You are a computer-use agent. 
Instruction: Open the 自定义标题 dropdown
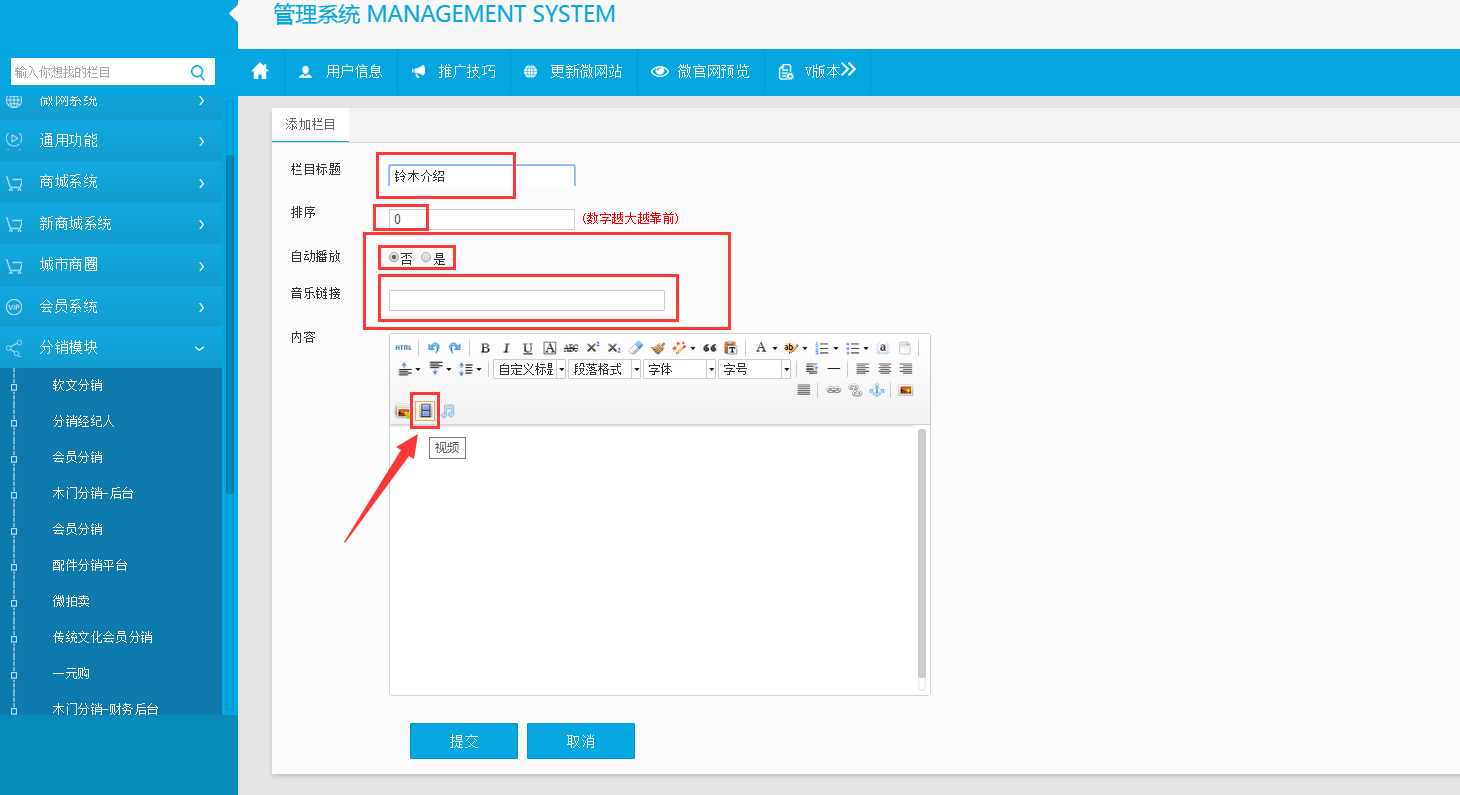pos(529,369)
